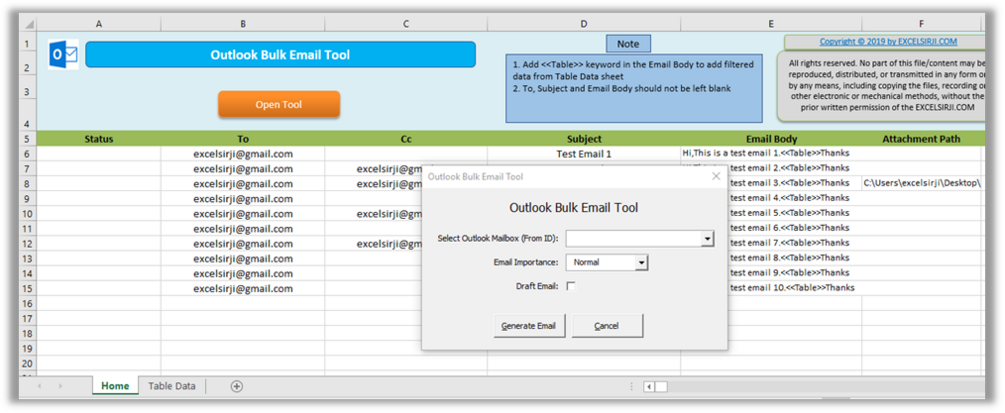This screenshot has height=413, width=1005.
Task: Click the Subject column header cell
Action: coord(584,139)
